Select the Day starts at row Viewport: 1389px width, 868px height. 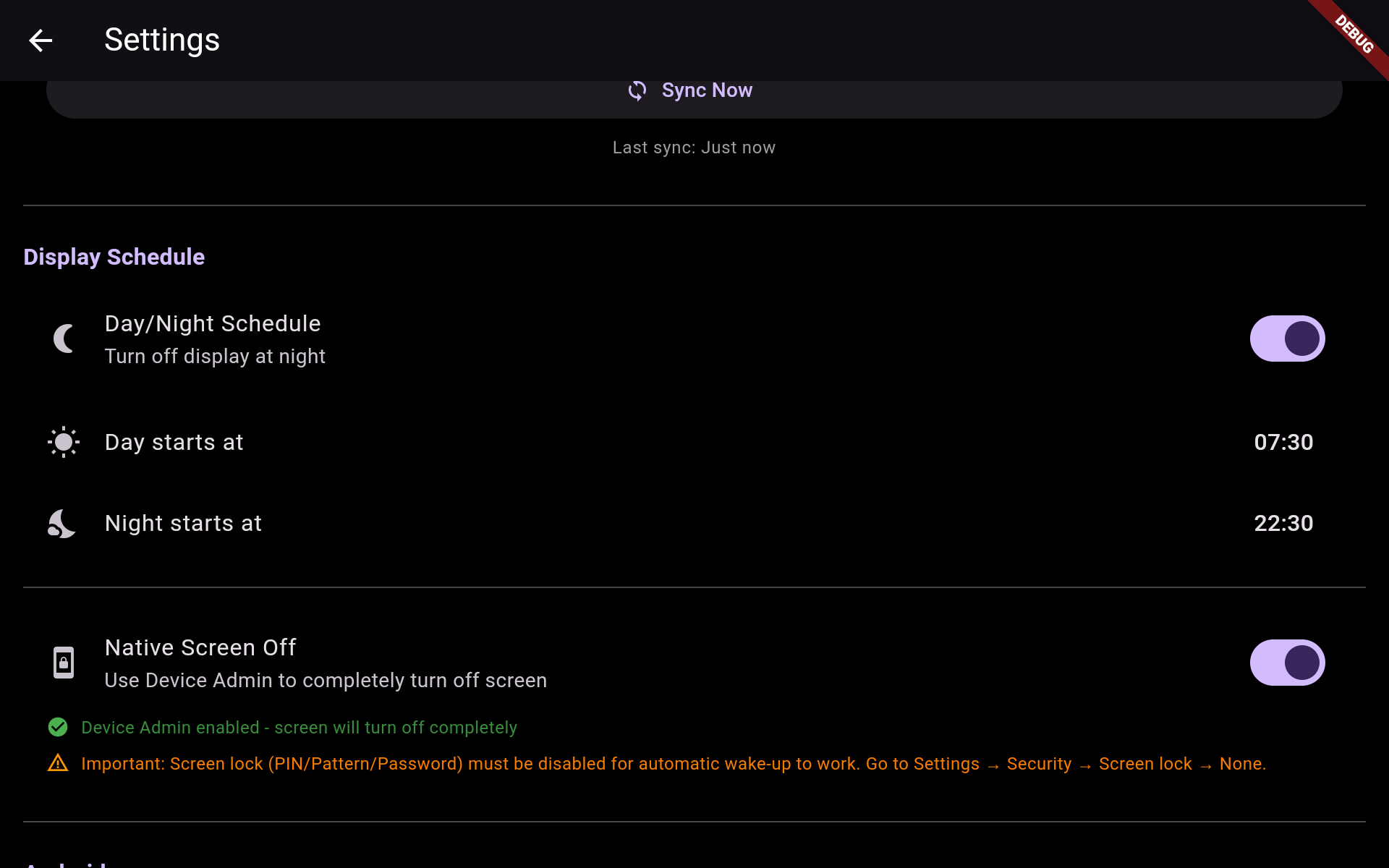(x=174, y=442)
